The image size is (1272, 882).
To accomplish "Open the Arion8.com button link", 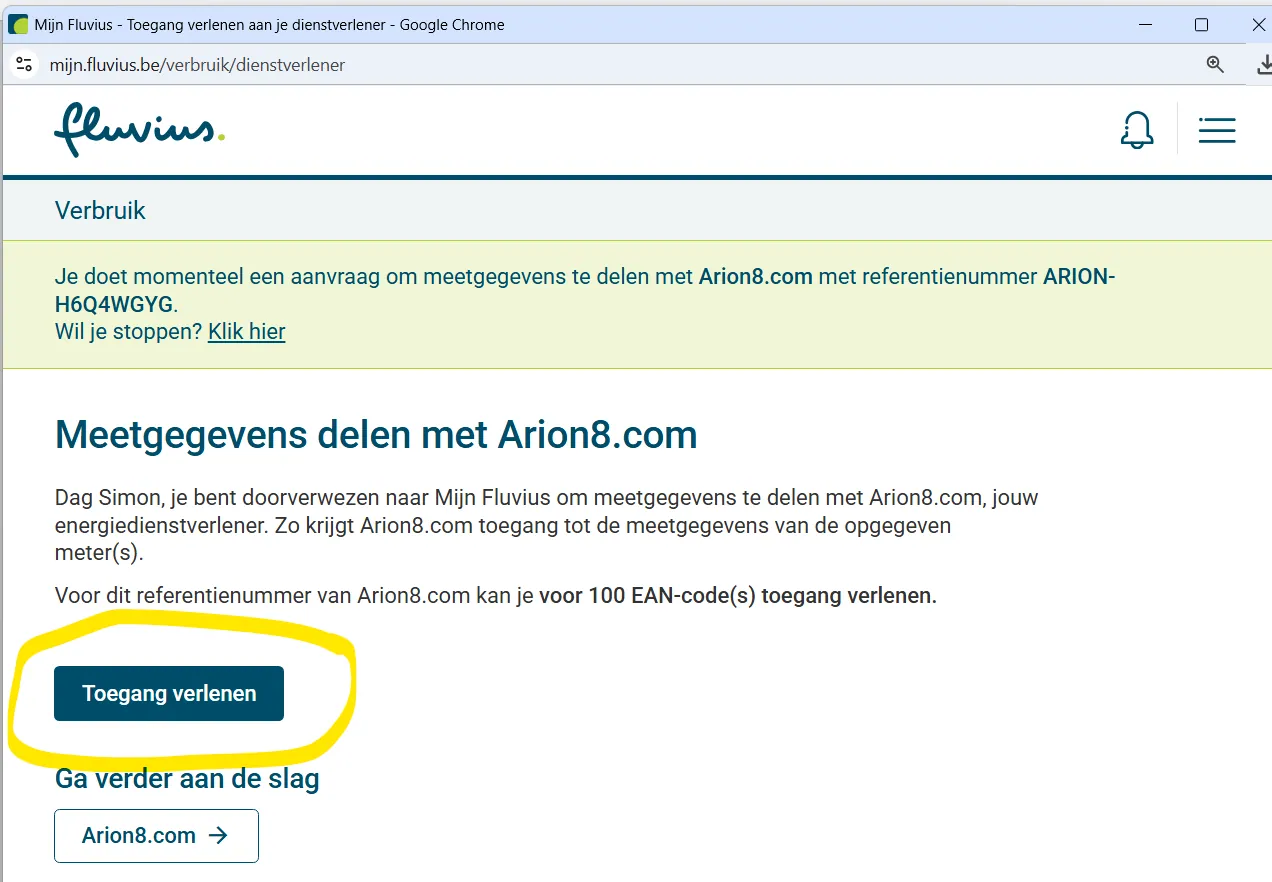I will point(156,836).
